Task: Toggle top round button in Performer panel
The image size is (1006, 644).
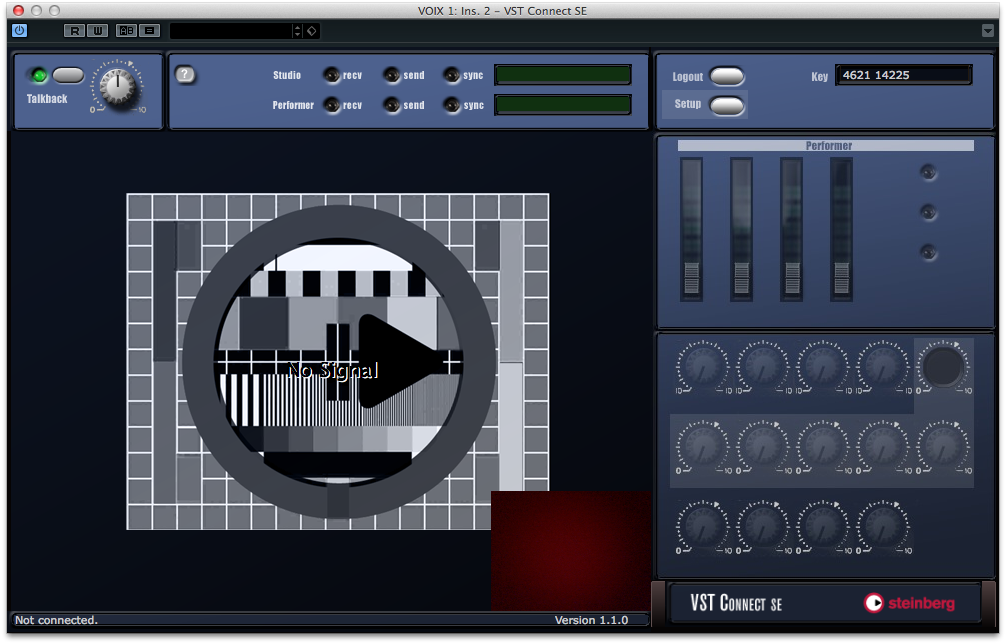Action: click(x=928, y=172)
